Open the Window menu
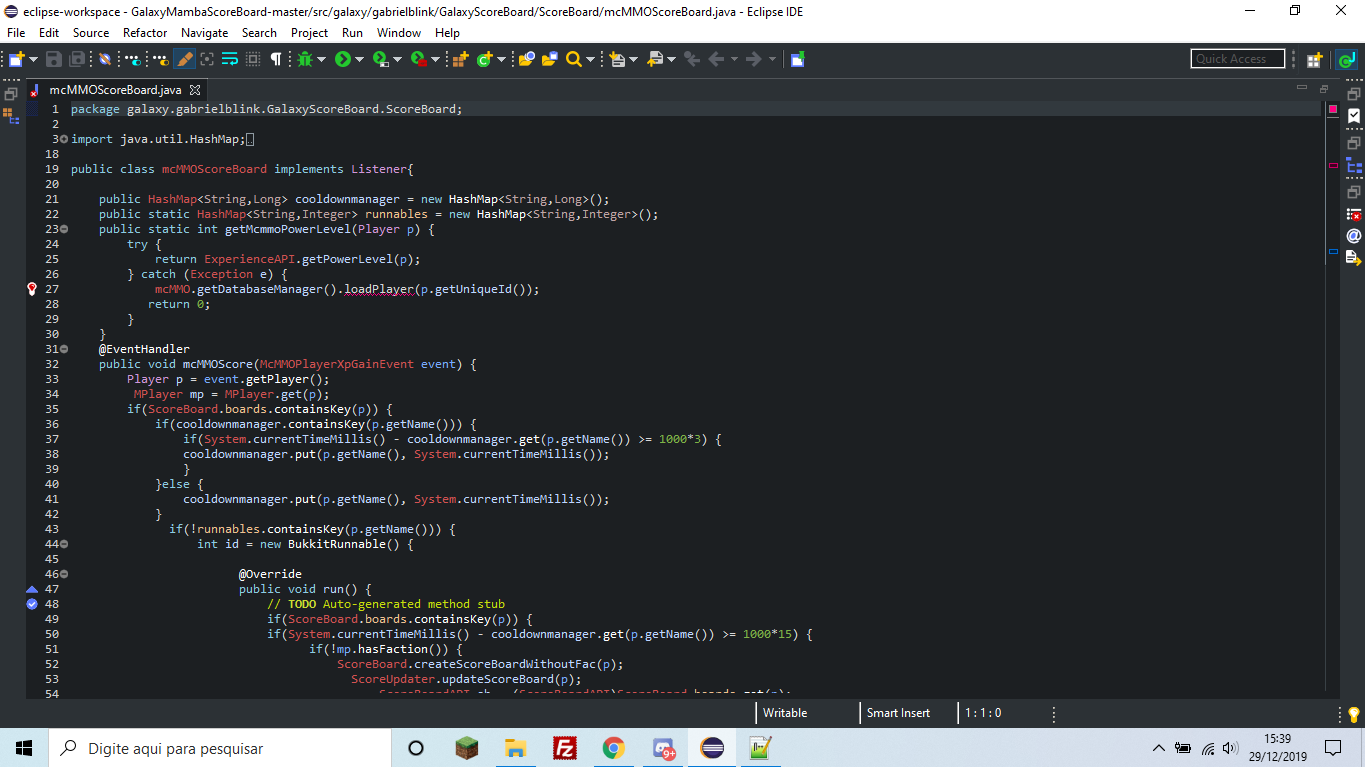The width and height of the screenshot is (1365, 767). (x=399, y=32)
